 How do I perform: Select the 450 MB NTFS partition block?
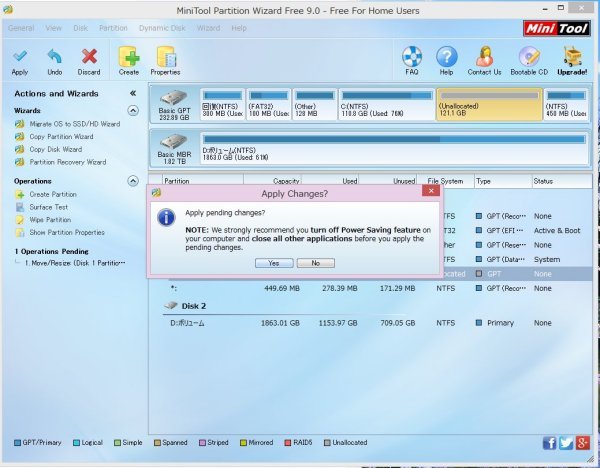pyautogui.click(x=566, y=104)
